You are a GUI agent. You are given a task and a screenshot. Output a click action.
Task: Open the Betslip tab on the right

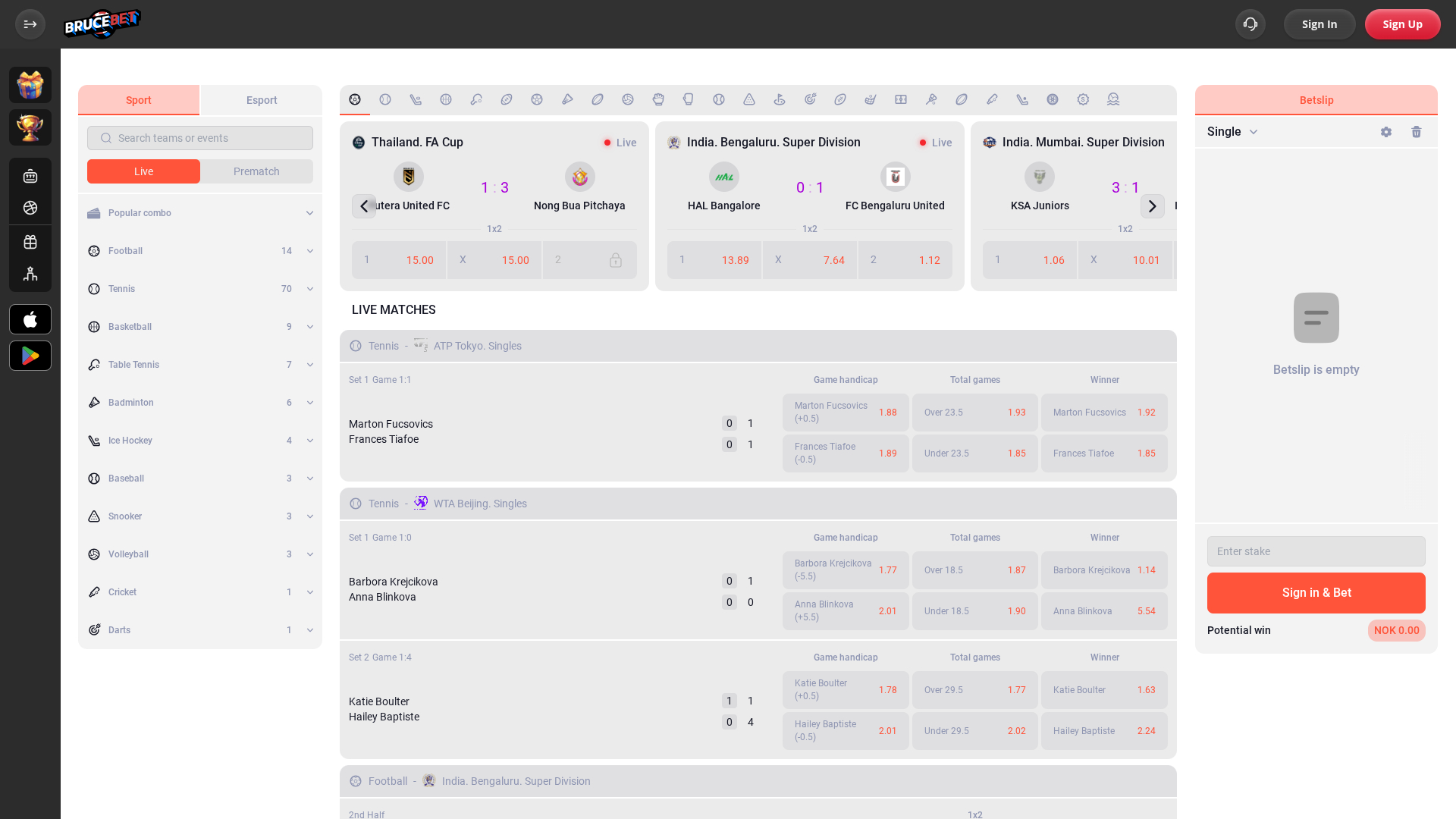pos(1316,99)
